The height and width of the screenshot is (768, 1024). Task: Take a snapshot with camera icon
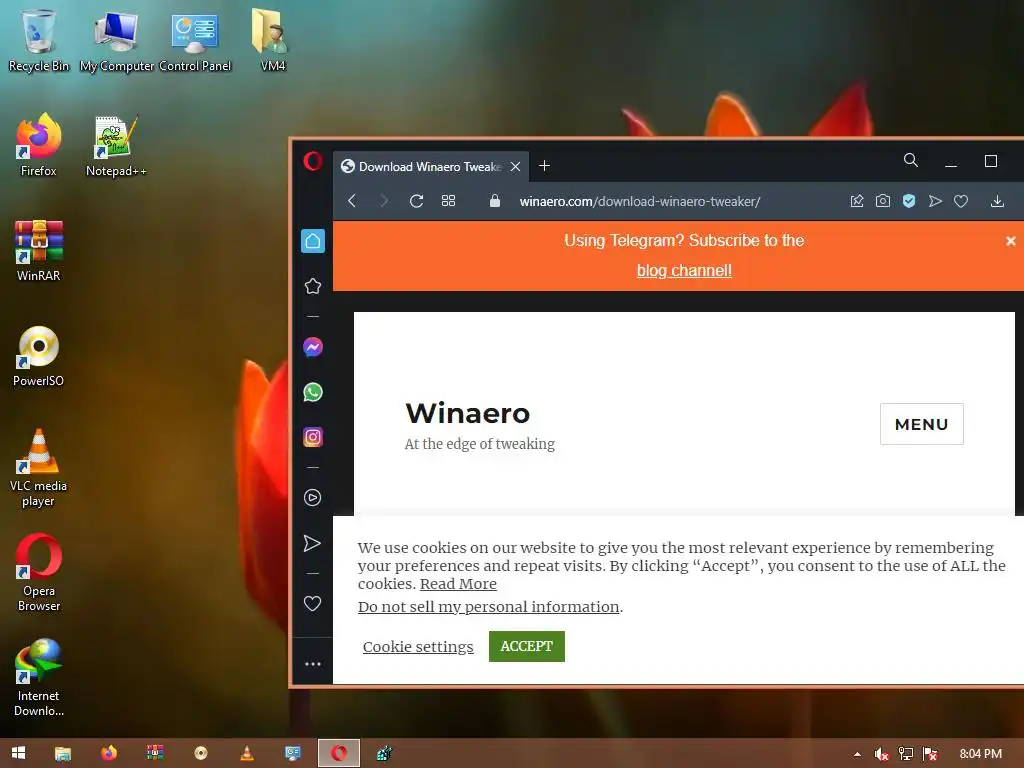(883, 201)
